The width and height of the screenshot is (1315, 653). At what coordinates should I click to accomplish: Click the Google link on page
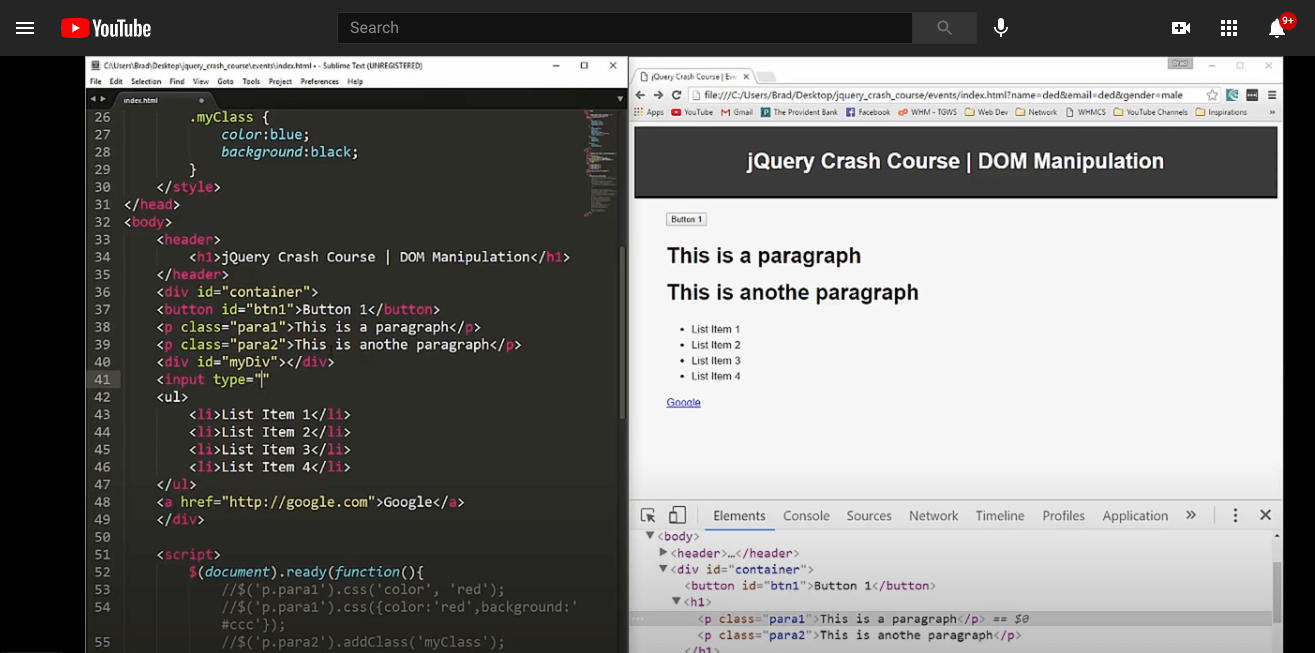683,402
